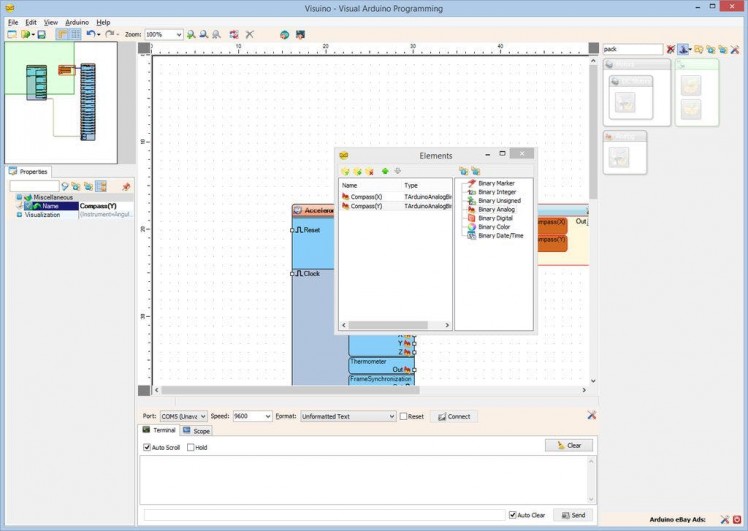Expand the Visualization property

19,215
